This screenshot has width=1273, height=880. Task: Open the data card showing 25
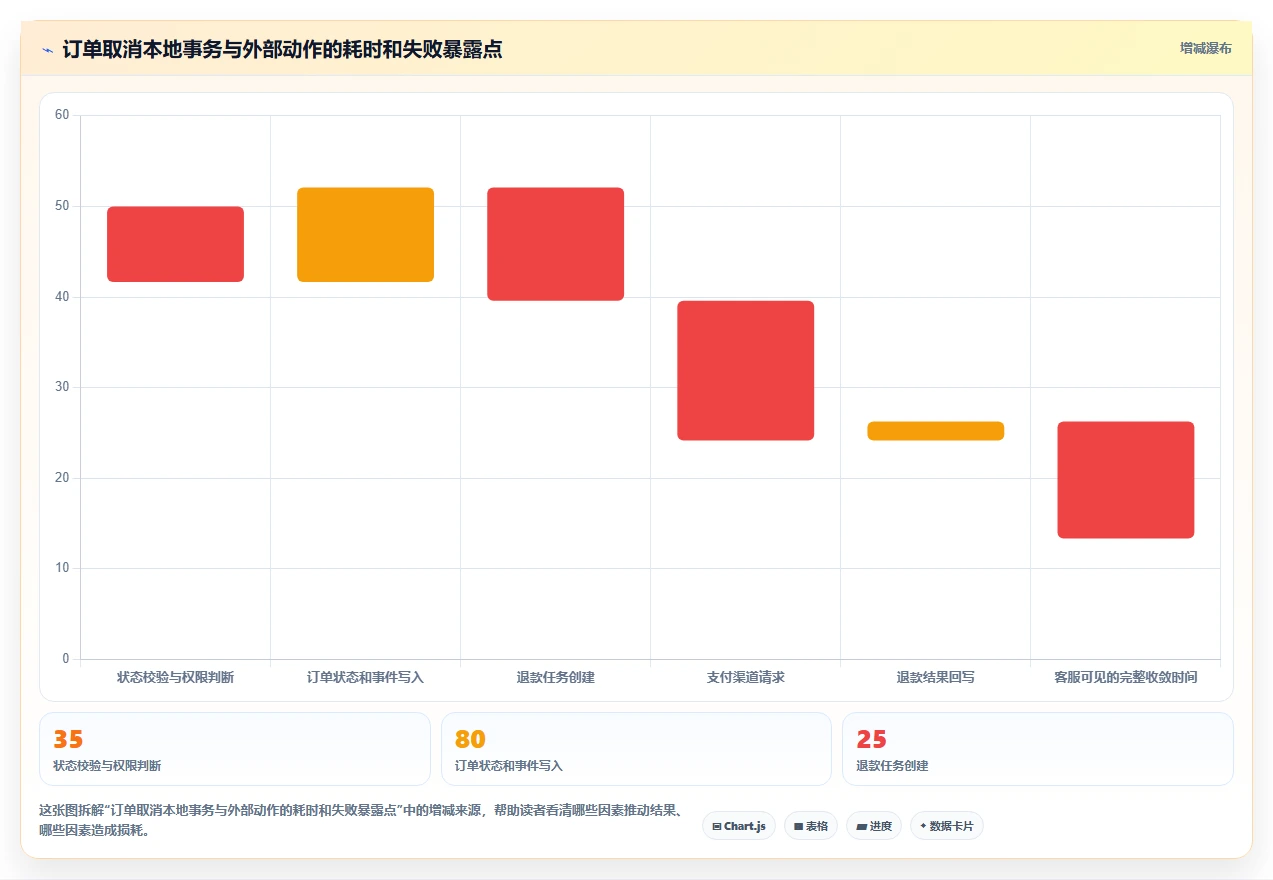pos(1038,749)
